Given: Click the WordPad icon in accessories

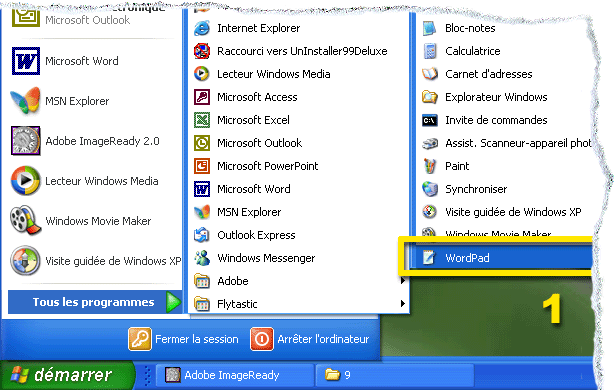Looking at the screenshot, I should point(429,258).
